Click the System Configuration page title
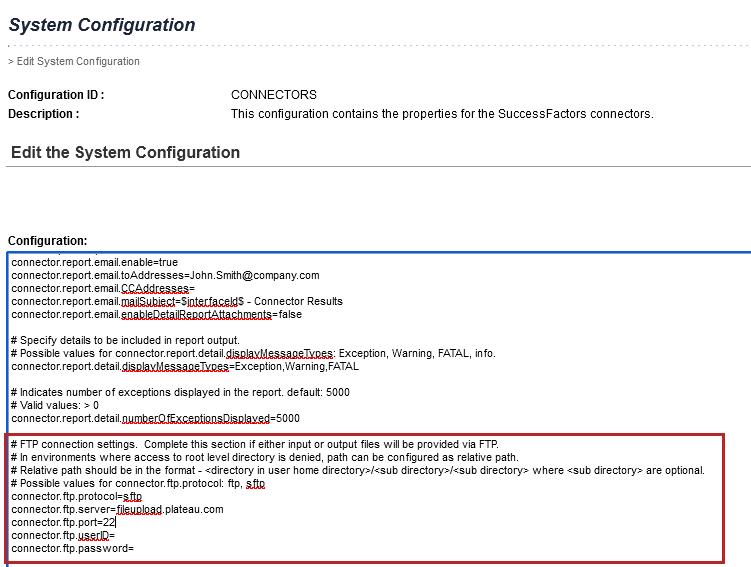 click(x=102, y=25)
